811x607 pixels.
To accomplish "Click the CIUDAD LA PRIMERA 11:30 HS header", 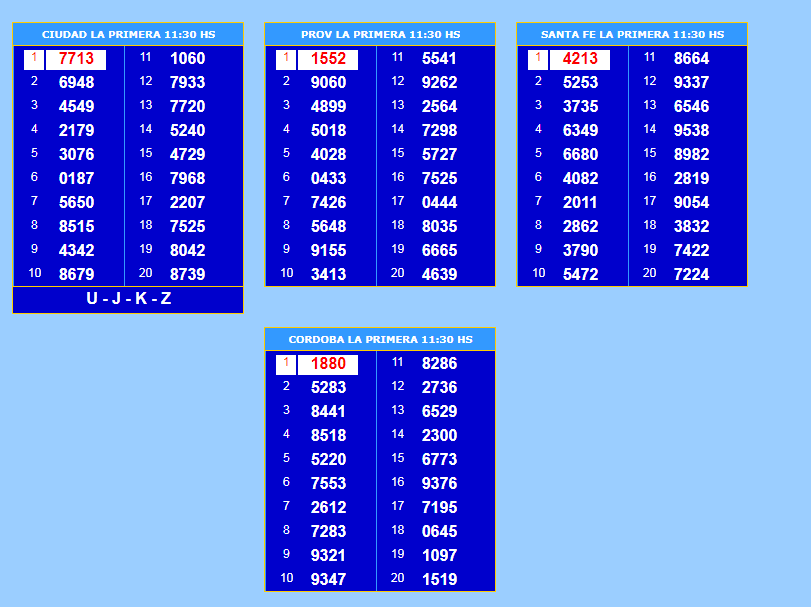I will point(128,34).
